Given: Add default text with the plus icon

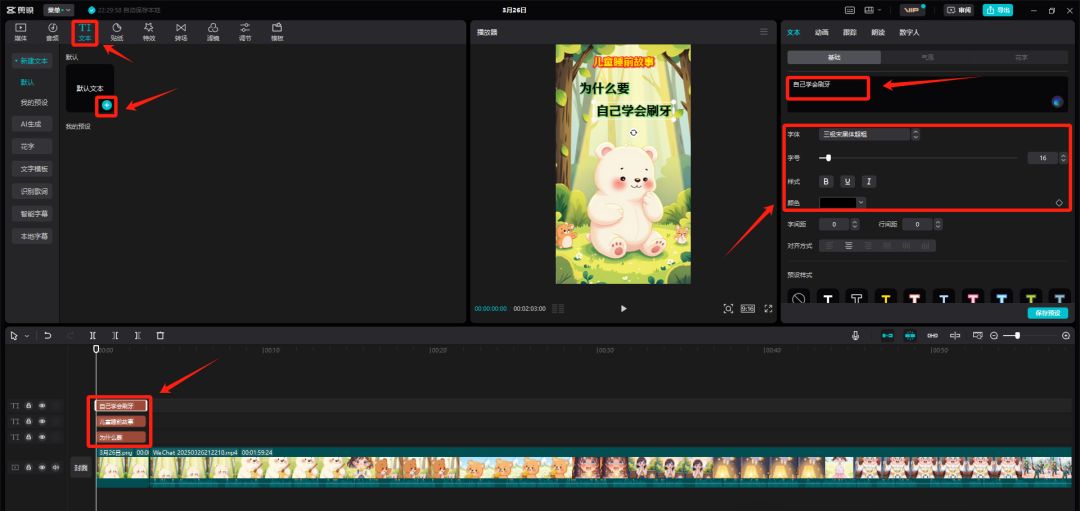Looking at the screenshot, I should click(x=107, y=105).
